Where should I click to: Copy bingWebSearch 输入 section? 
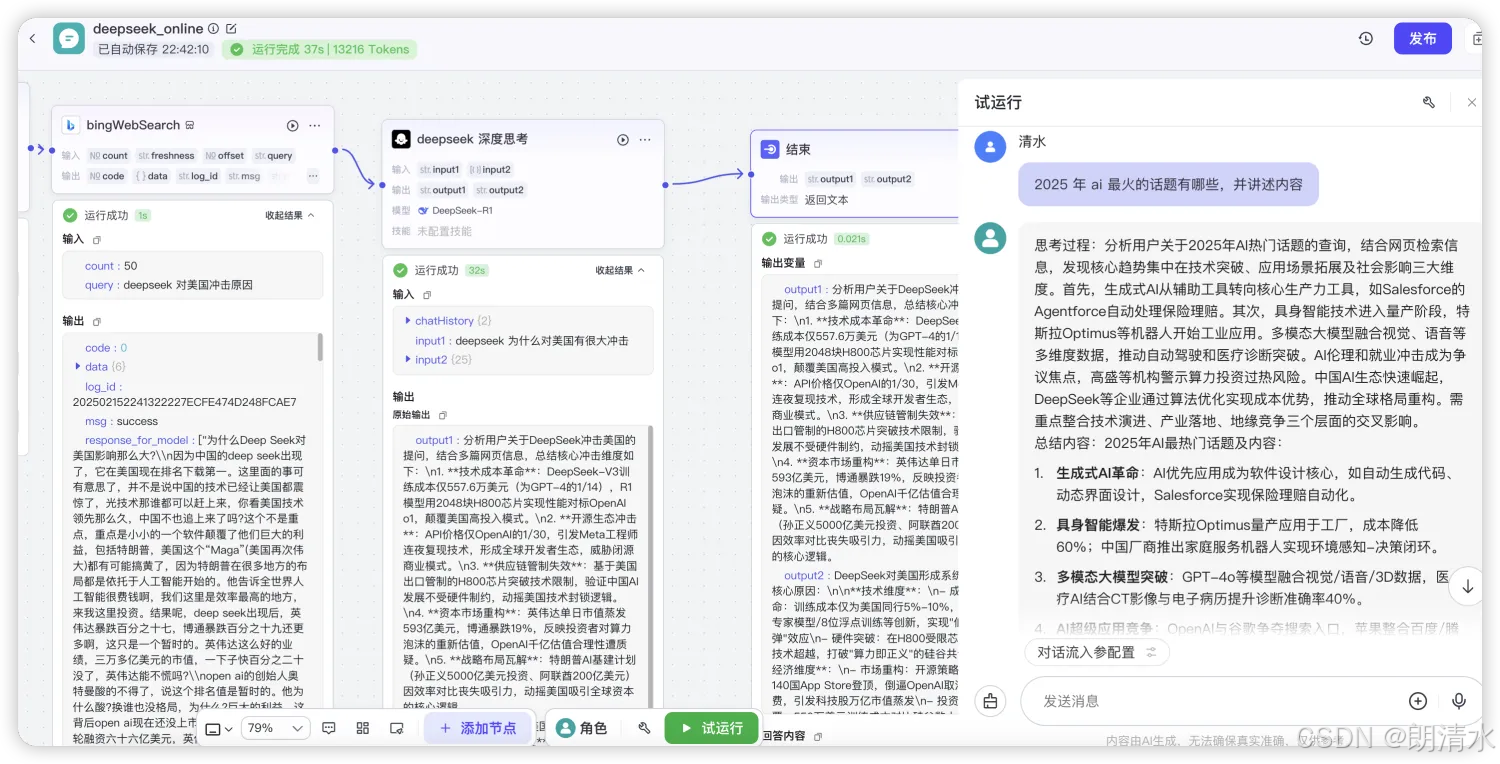tap(97, 240)
